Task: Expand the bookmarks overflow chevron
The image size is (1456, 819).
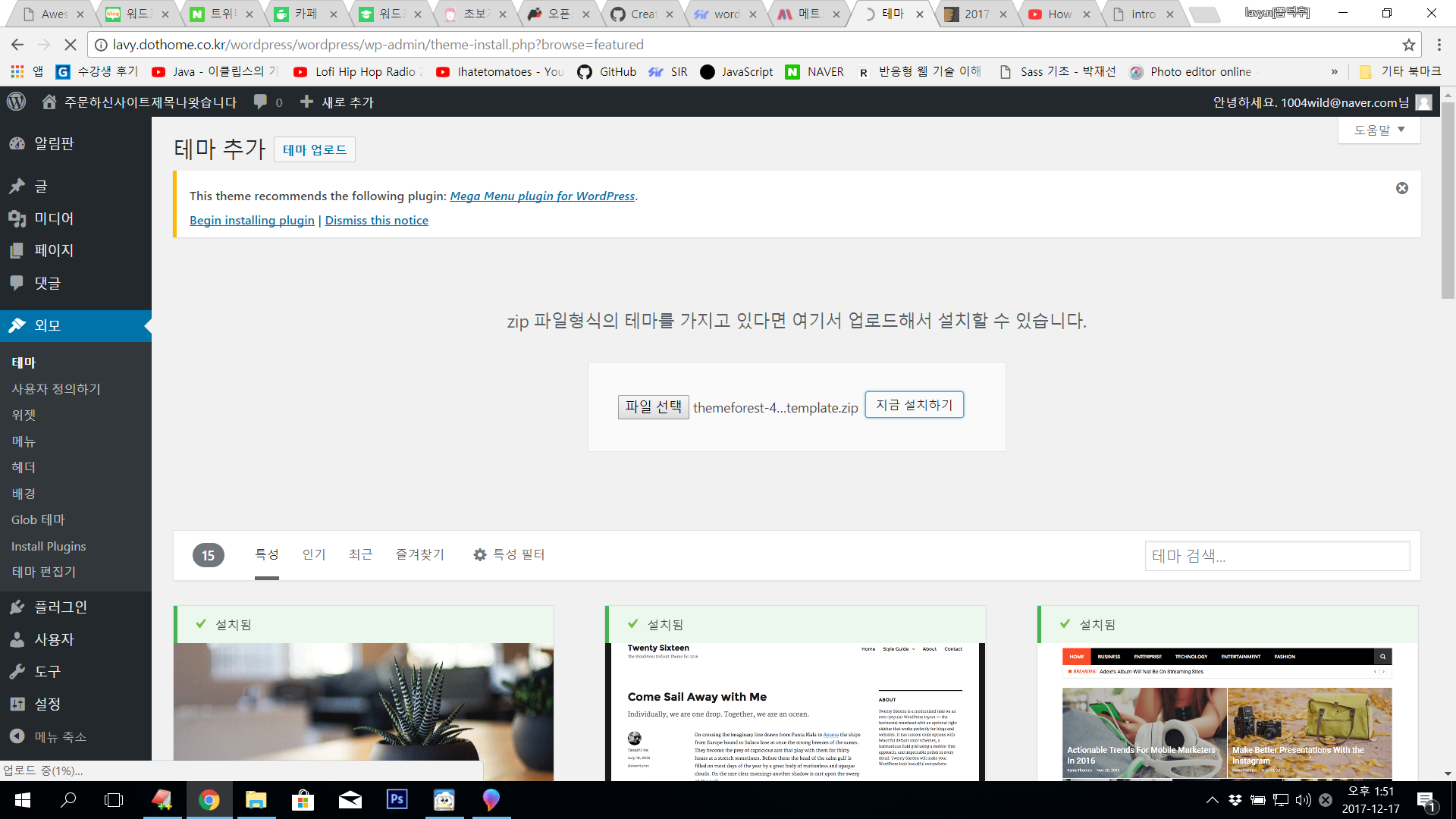Action: [x=1334, y=72]
